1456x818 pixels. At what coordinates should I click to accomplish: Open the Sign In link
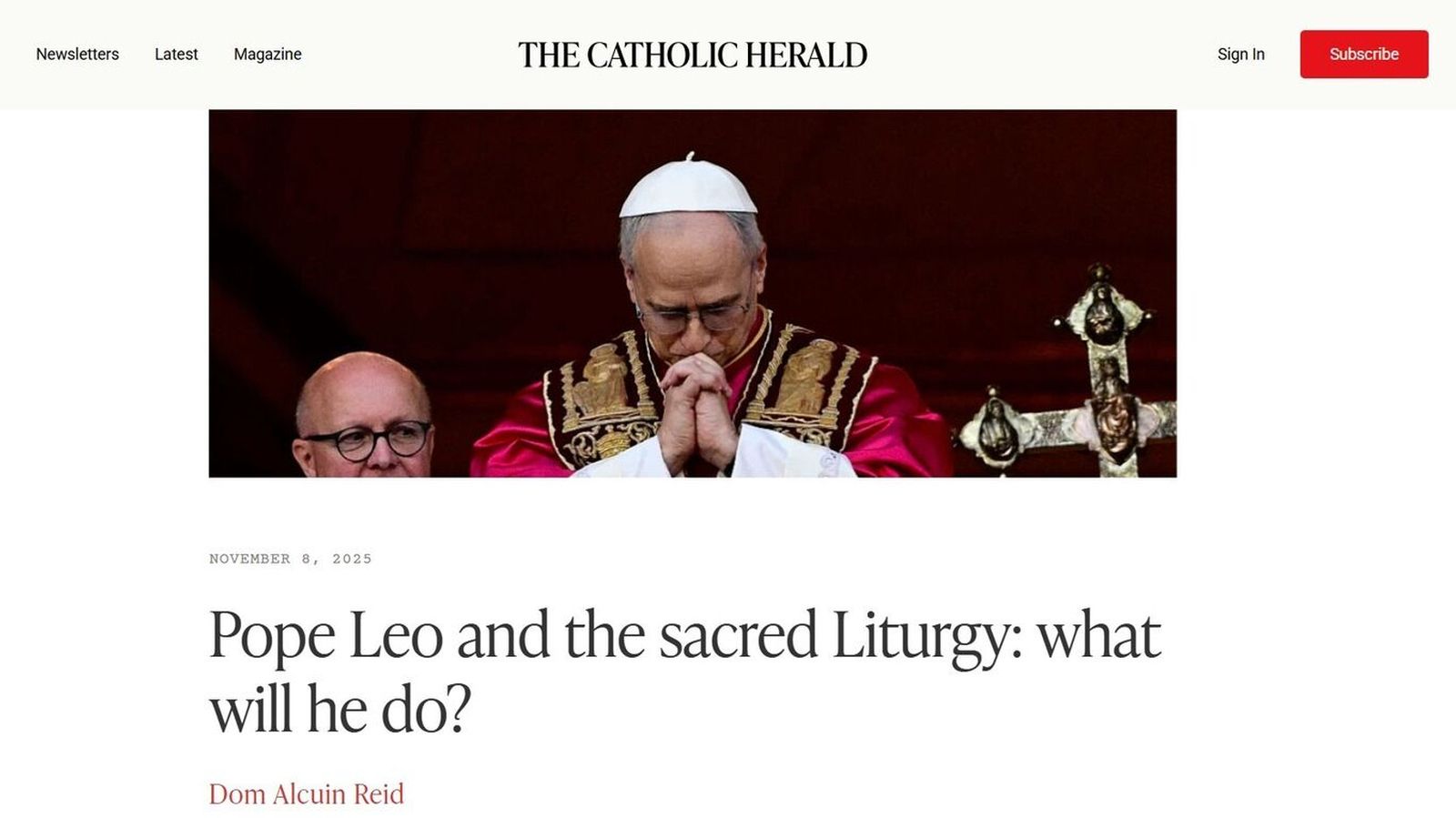1241,55
